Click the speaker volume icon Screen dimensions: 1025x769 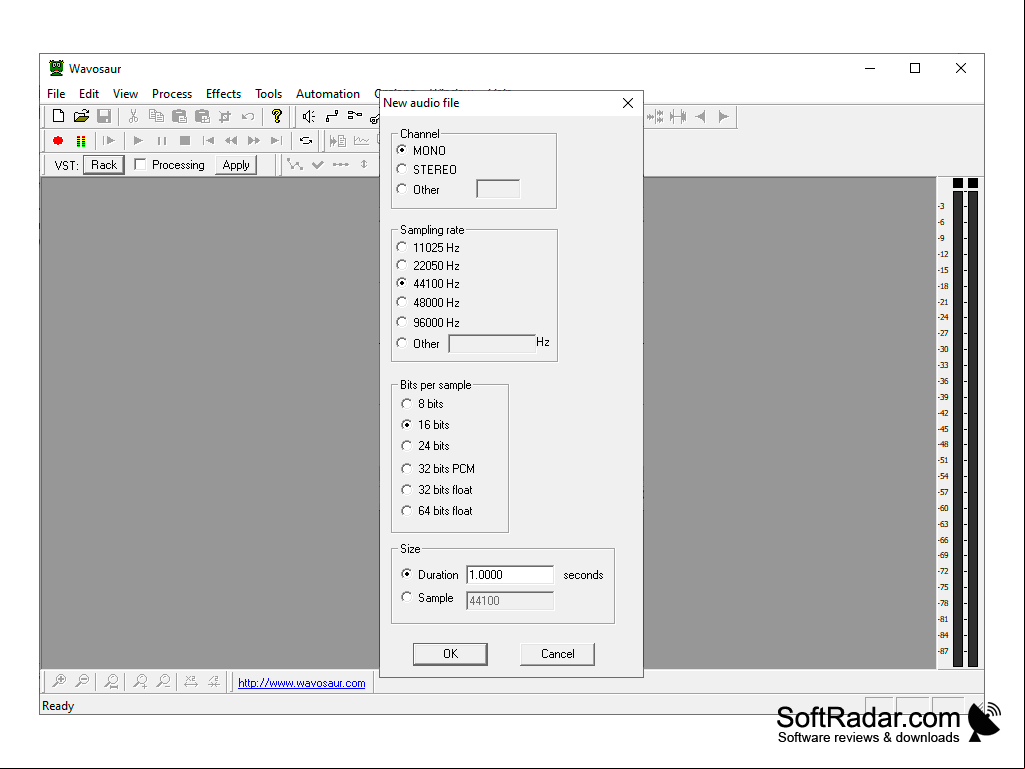click(x=309, y=116)
